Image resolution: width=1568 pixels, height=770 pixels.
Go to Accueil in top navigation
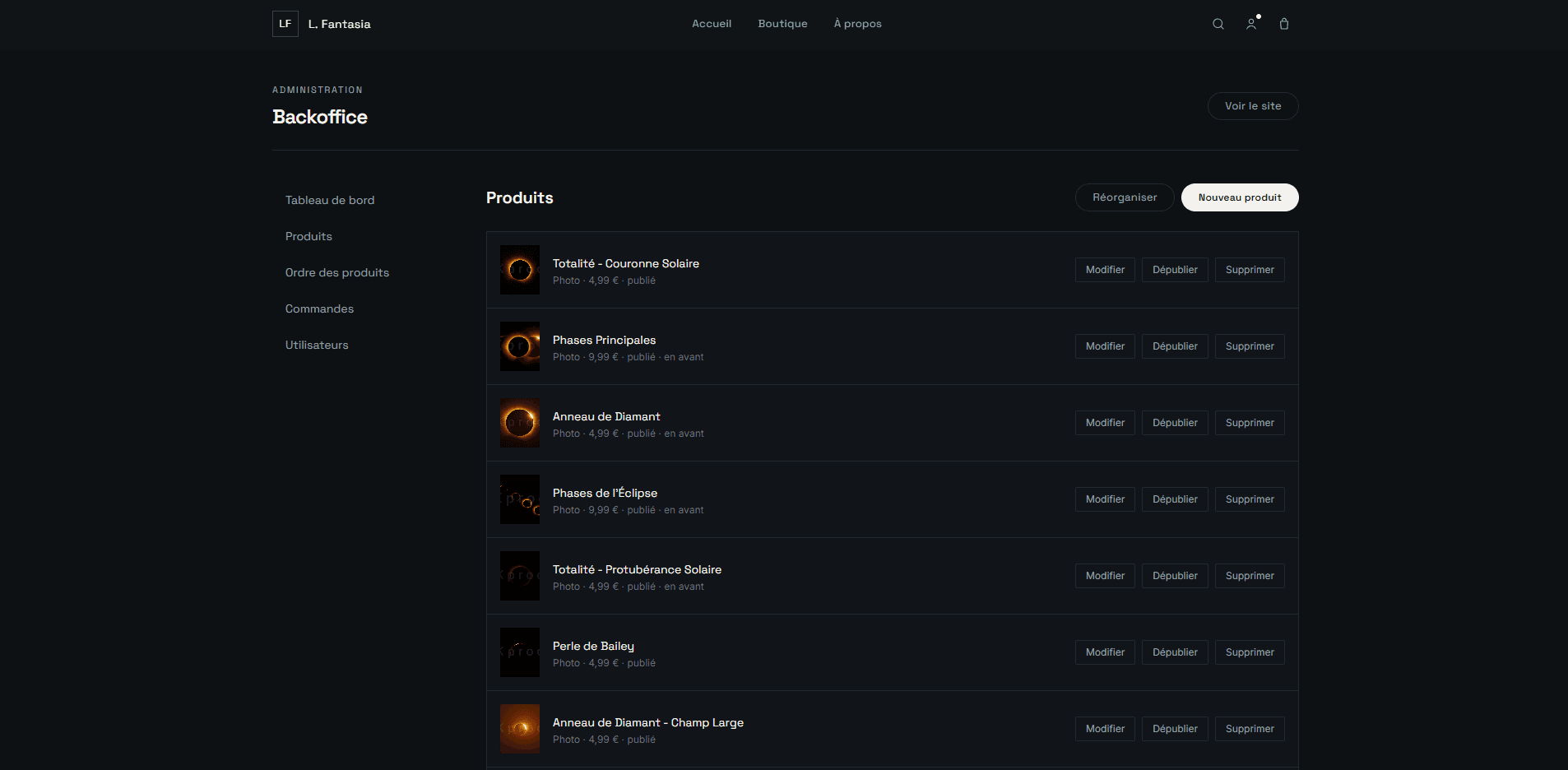click(712, 24)
